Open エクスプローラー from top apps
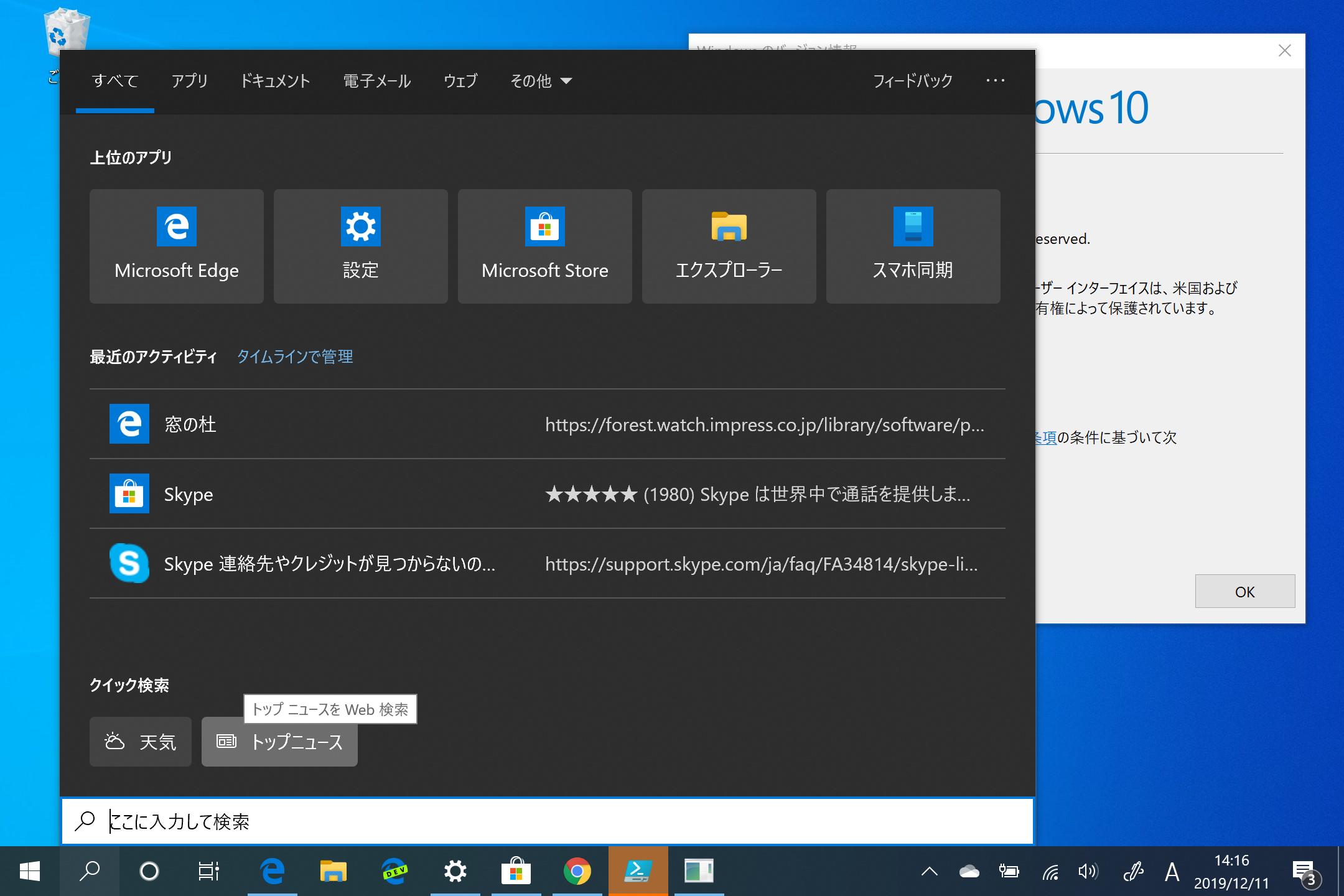Screen dimensions: 1344x896 point(729,246)
